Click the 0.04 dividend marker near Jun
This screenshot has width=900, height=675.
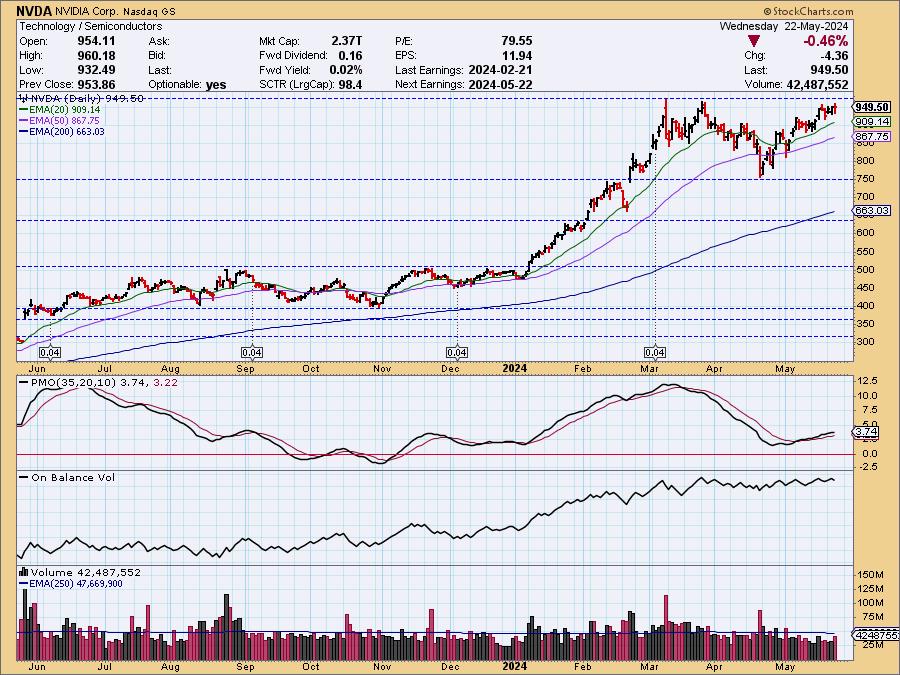(x=50, y=352)
